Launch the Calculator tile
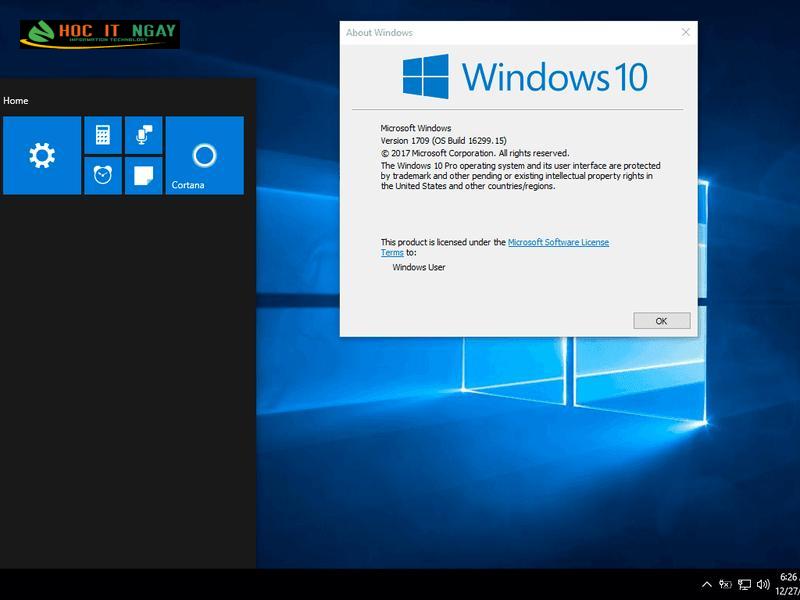This screenshot has height=600, width=800. pos(103,135)
